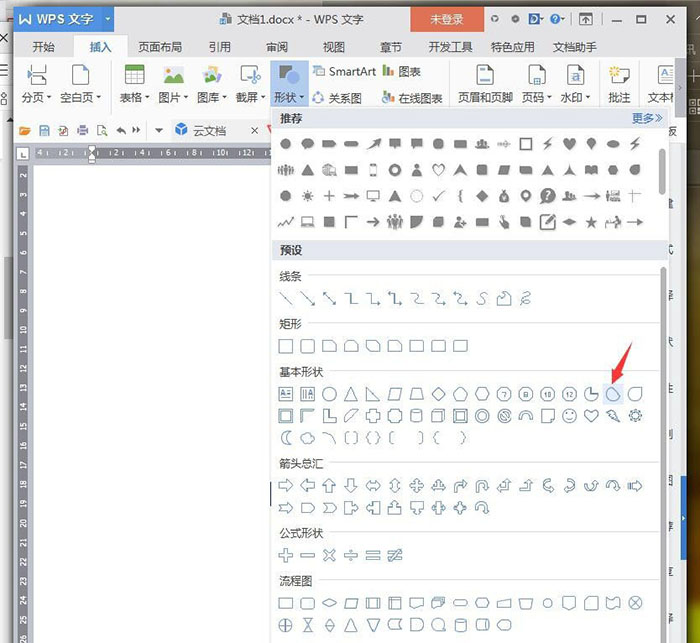Select the smiley face shape
The height and width of the screenshot is (643, 700).
pos(569,416)
